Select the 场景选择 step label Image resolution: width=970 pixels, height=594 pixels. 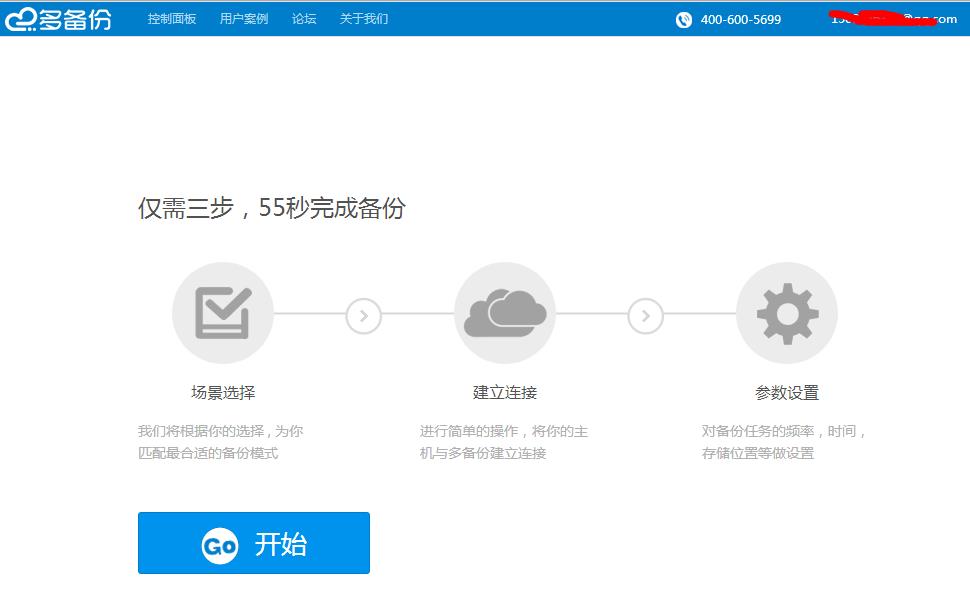223,393
